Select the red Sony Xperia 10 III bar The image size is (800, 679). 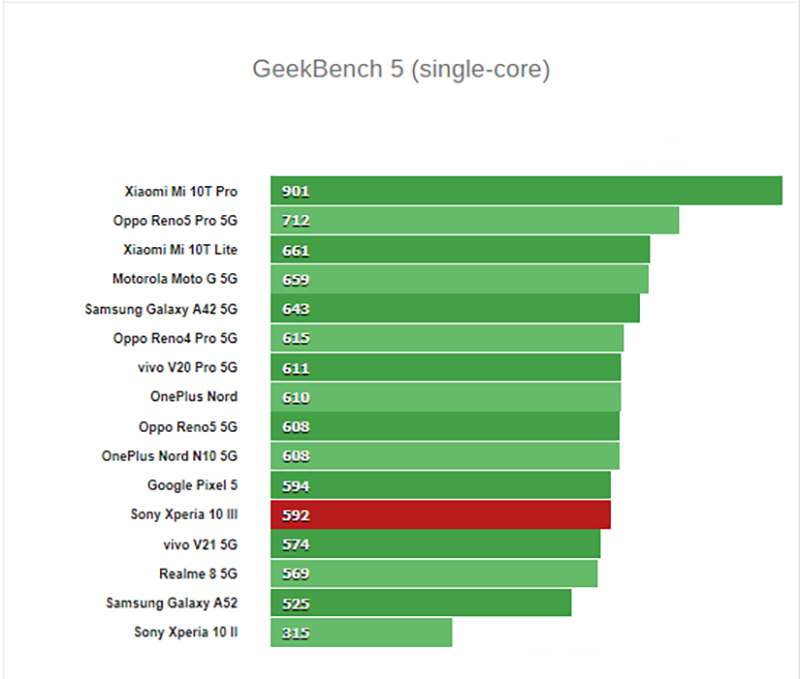click(440, 515)
